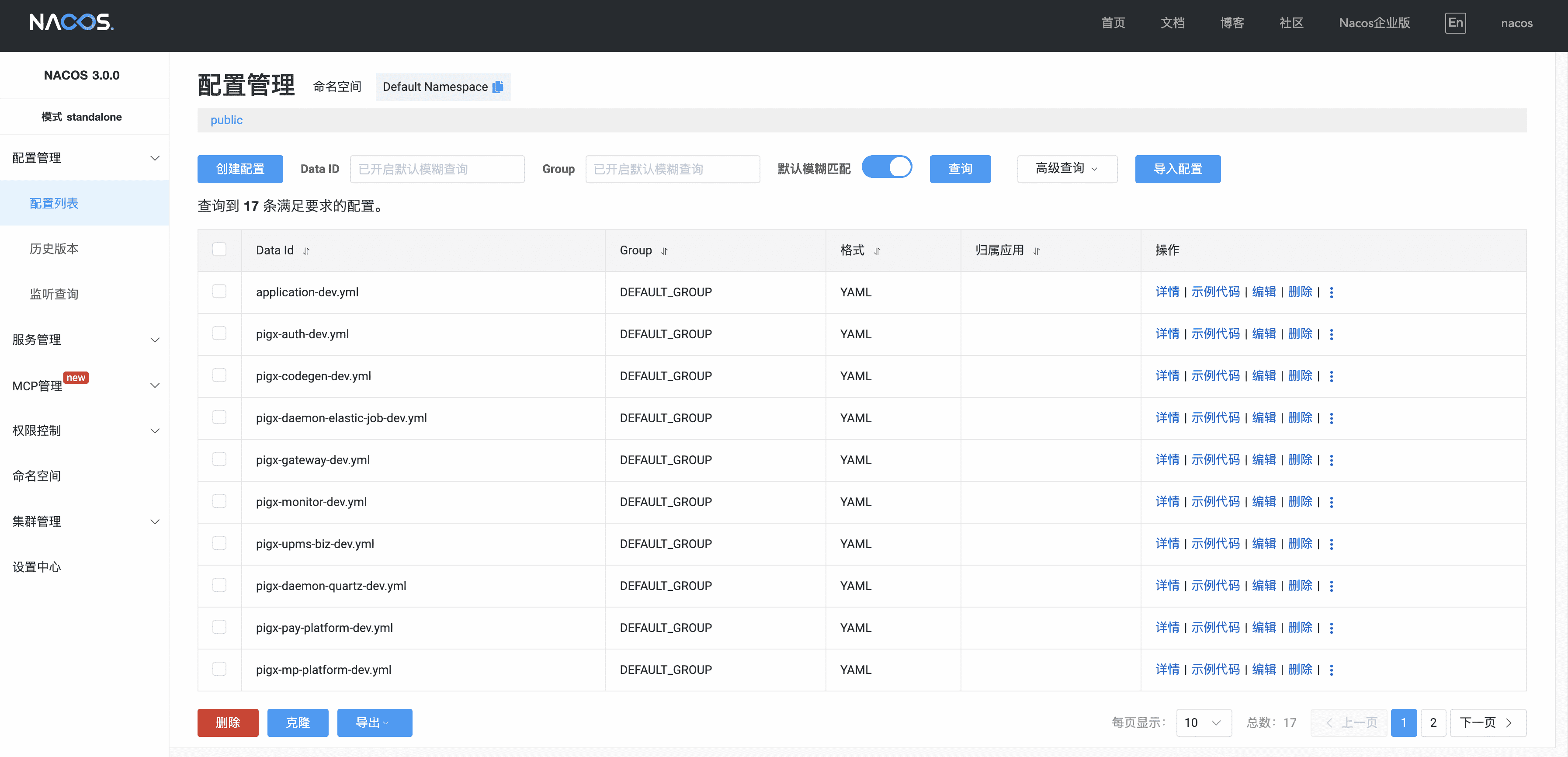The width and height of the screenshot is (1568, 757).
Task: Click the 创建配置 button
Action: point(240,169)
